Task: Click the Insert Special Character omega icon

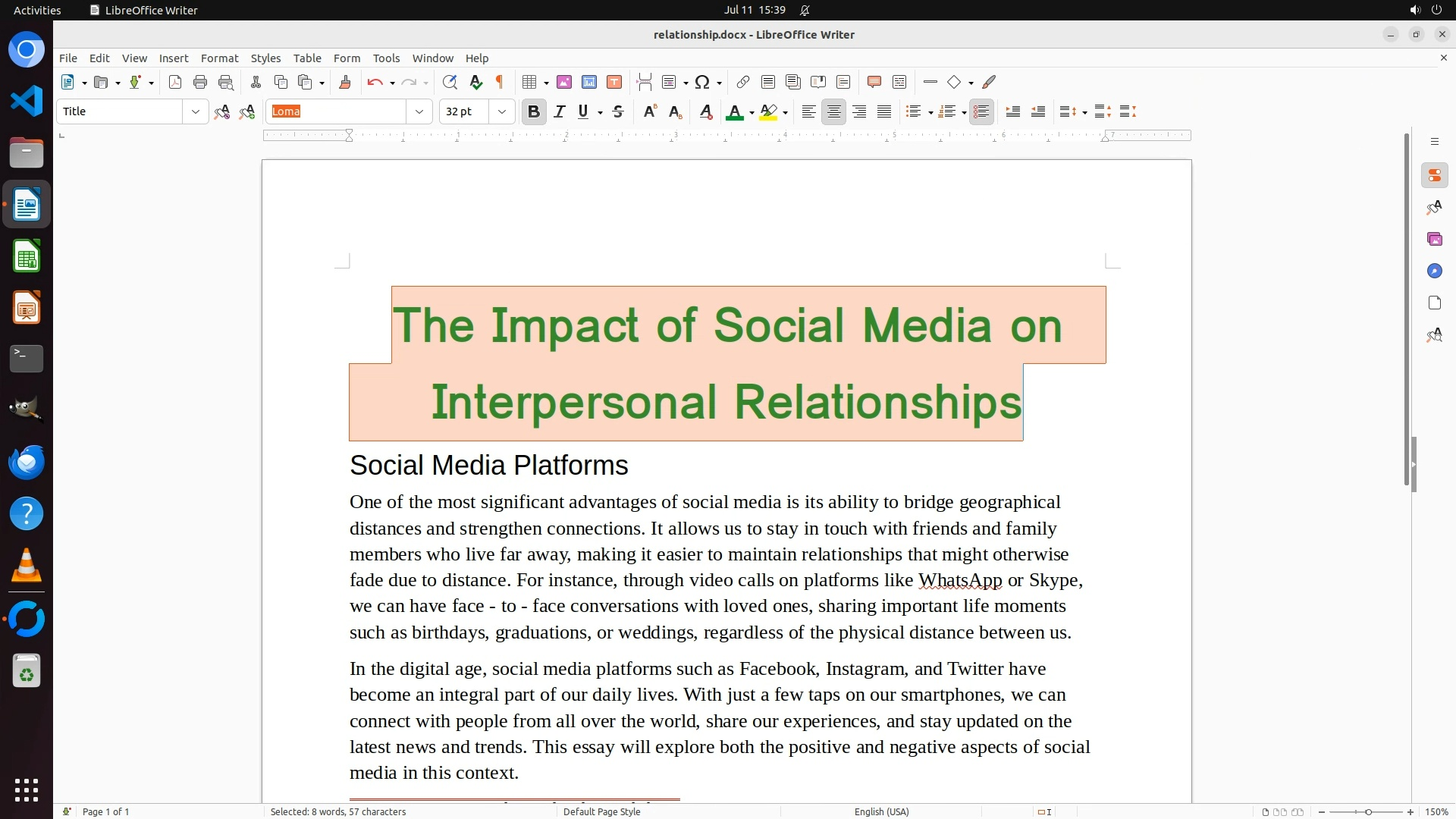Action: 702,82
